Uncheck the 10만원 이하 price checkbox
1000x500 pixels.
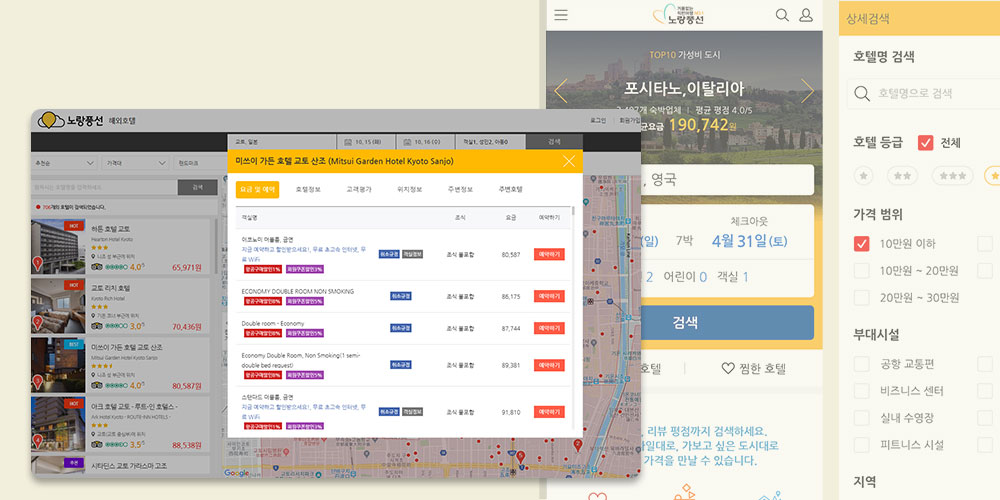(862, 243)
